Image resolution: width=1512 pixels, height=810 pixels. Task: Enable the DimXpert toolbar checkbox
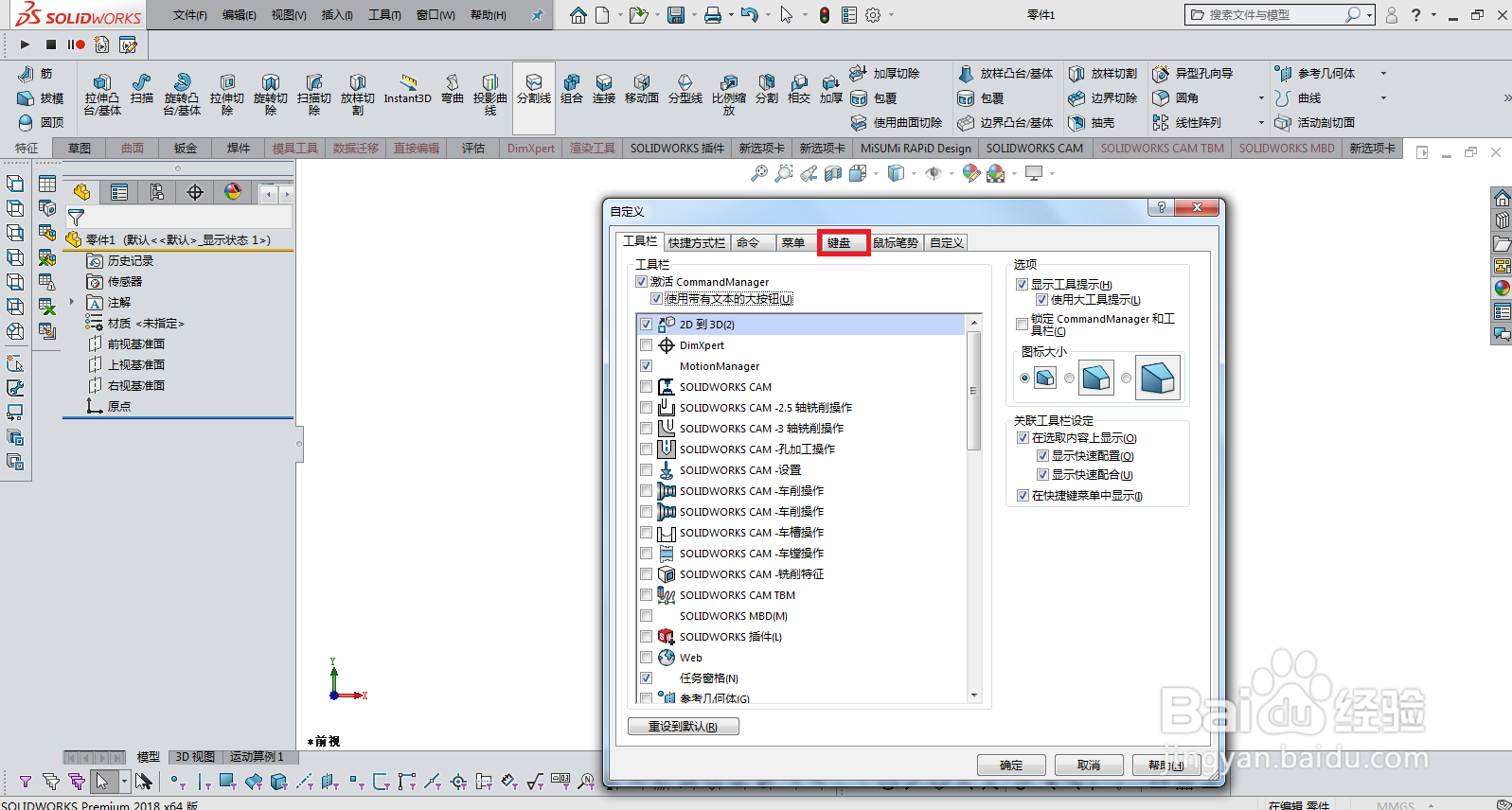click(x=647, y=345)
